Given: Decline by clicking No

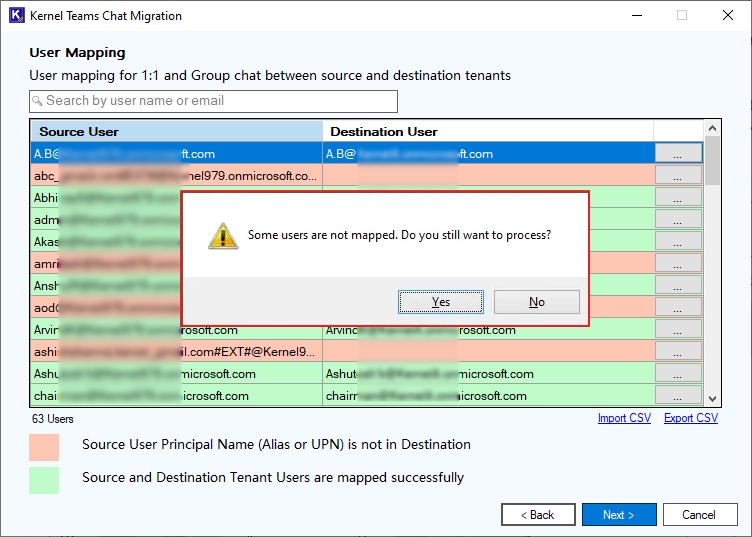Looking at the screenshot, I should click(537, 302).
